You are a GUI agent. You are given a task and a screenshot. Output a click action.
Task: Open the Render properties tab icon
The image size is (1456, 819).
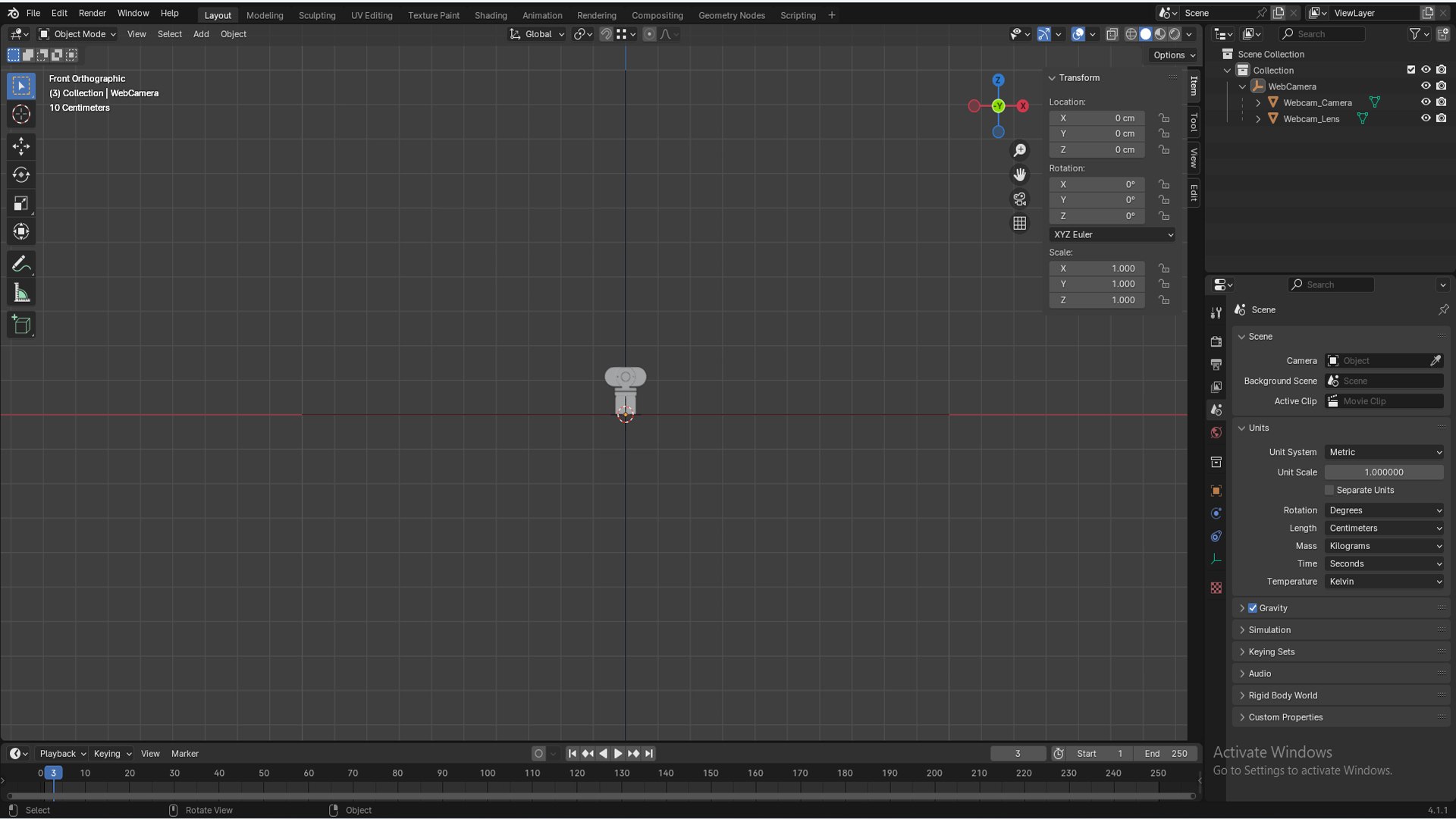click(1216, 341)
